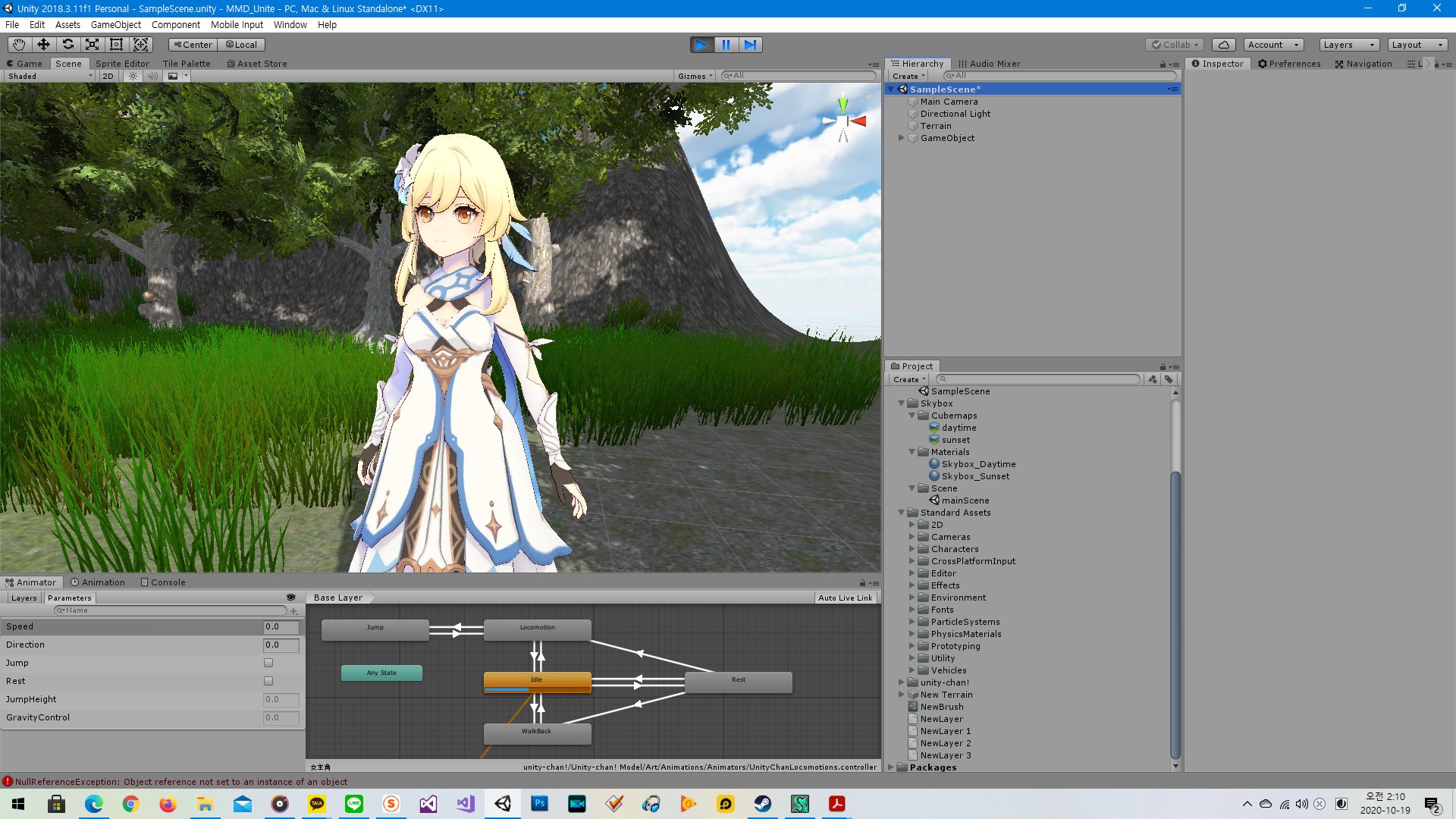Open the GameObject menu
The image size is (1456, 819).
(x=115, y=24)
